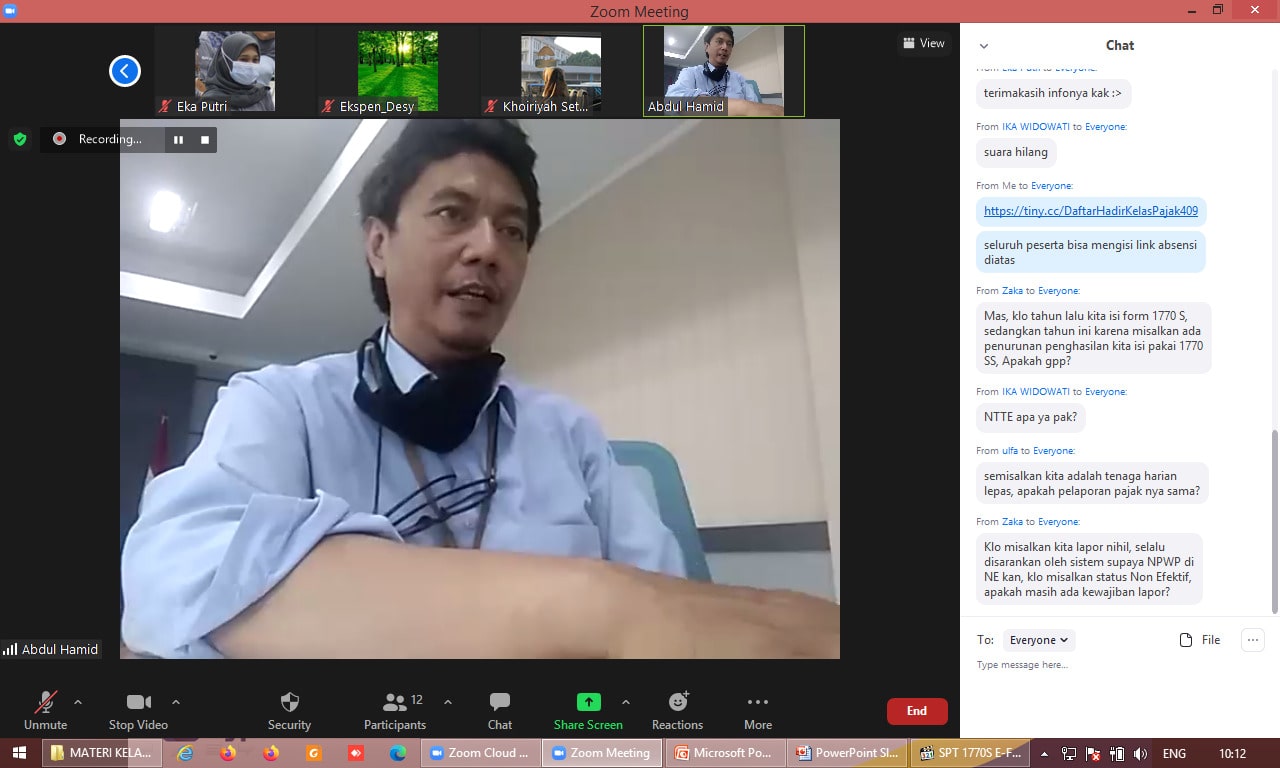The image size is (1280, 768).
Task: Open the View layout menu
Action: tap(923, 43)
